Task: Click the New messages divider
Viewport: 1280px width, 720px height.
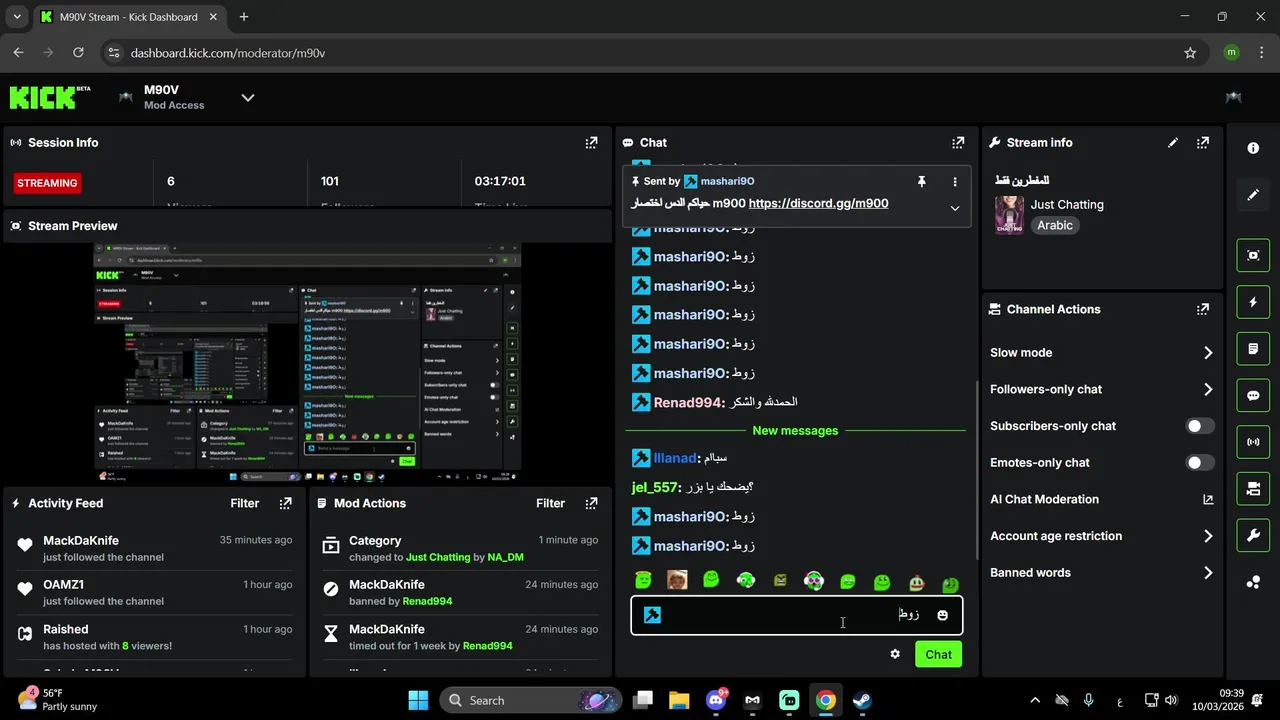Action: [x=795, y=431]
